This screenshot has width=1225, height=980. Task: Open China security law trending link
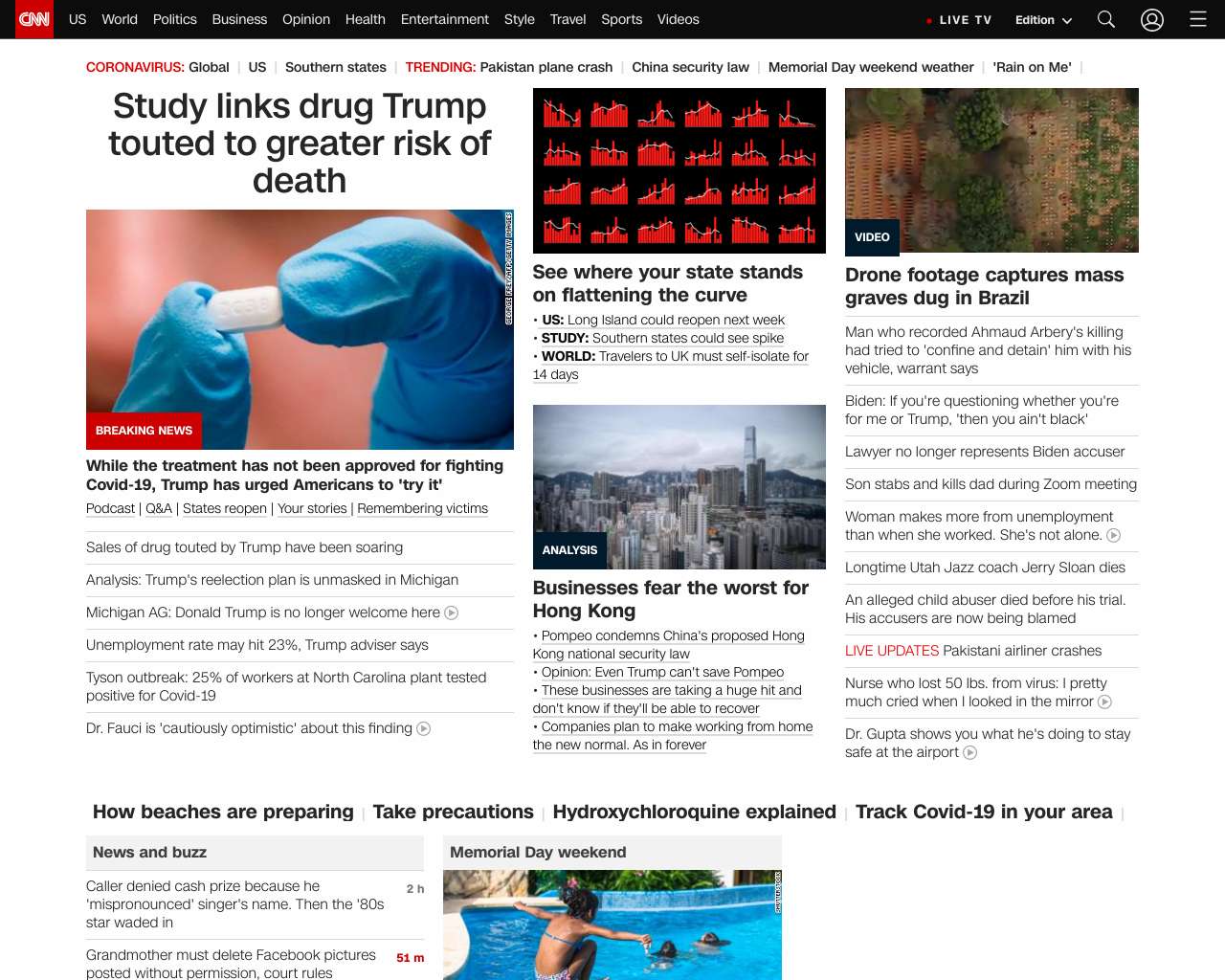coord(691,67)
